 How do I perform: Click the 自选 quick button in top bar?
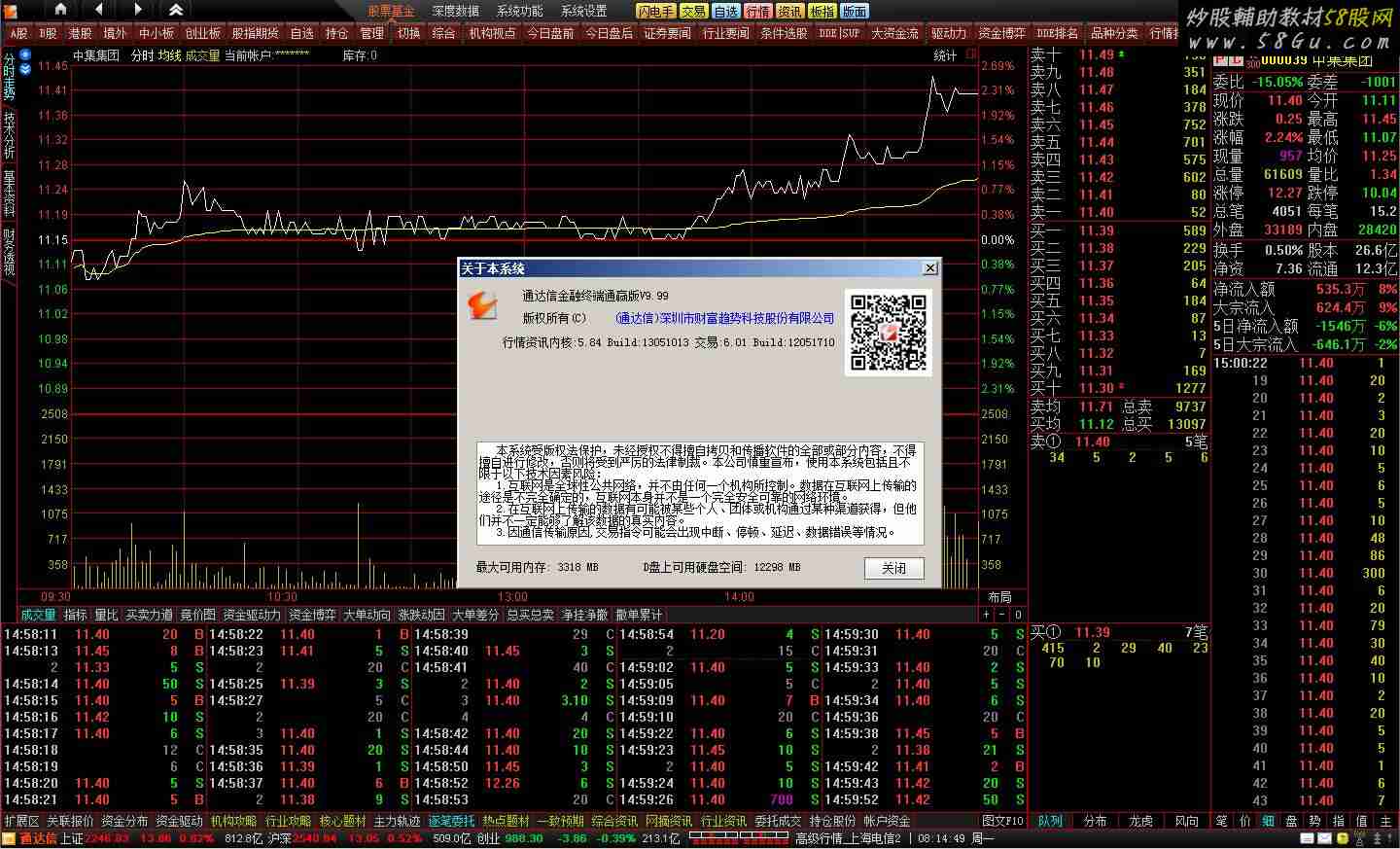click(725, 11)
